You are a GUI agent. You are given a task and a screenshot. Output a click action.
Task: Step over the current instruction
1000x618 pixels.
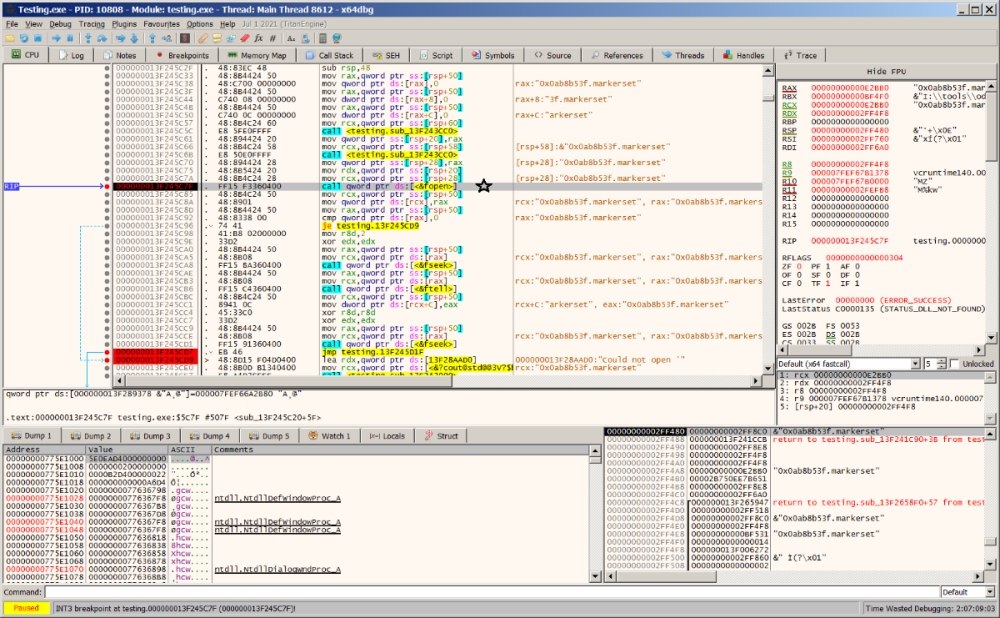pyautogui.click(x=102, y=37)
